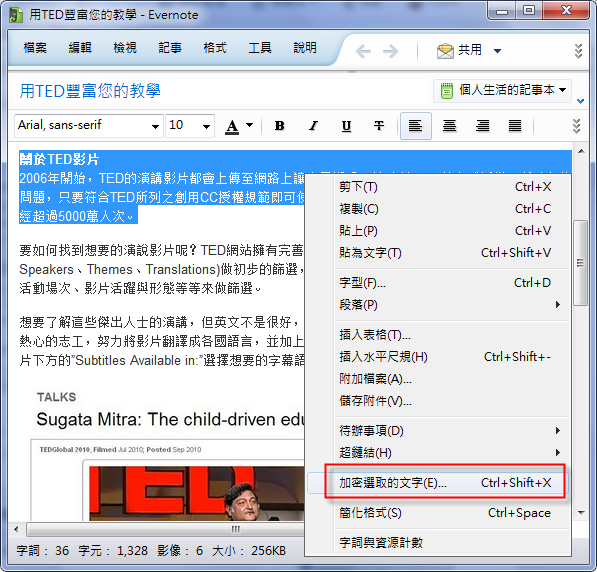
Task: Choose 剪下 from context menu
Action: [438, 187]
